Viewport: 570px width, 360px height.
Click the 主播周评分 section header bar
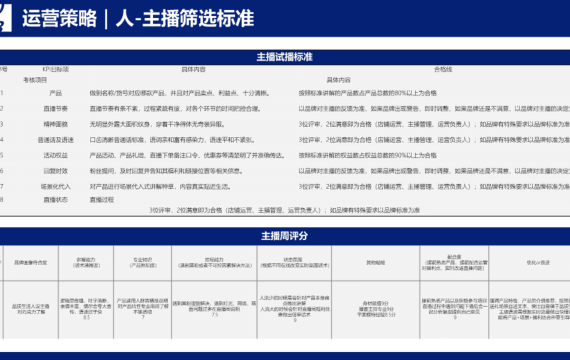(285, 236)
